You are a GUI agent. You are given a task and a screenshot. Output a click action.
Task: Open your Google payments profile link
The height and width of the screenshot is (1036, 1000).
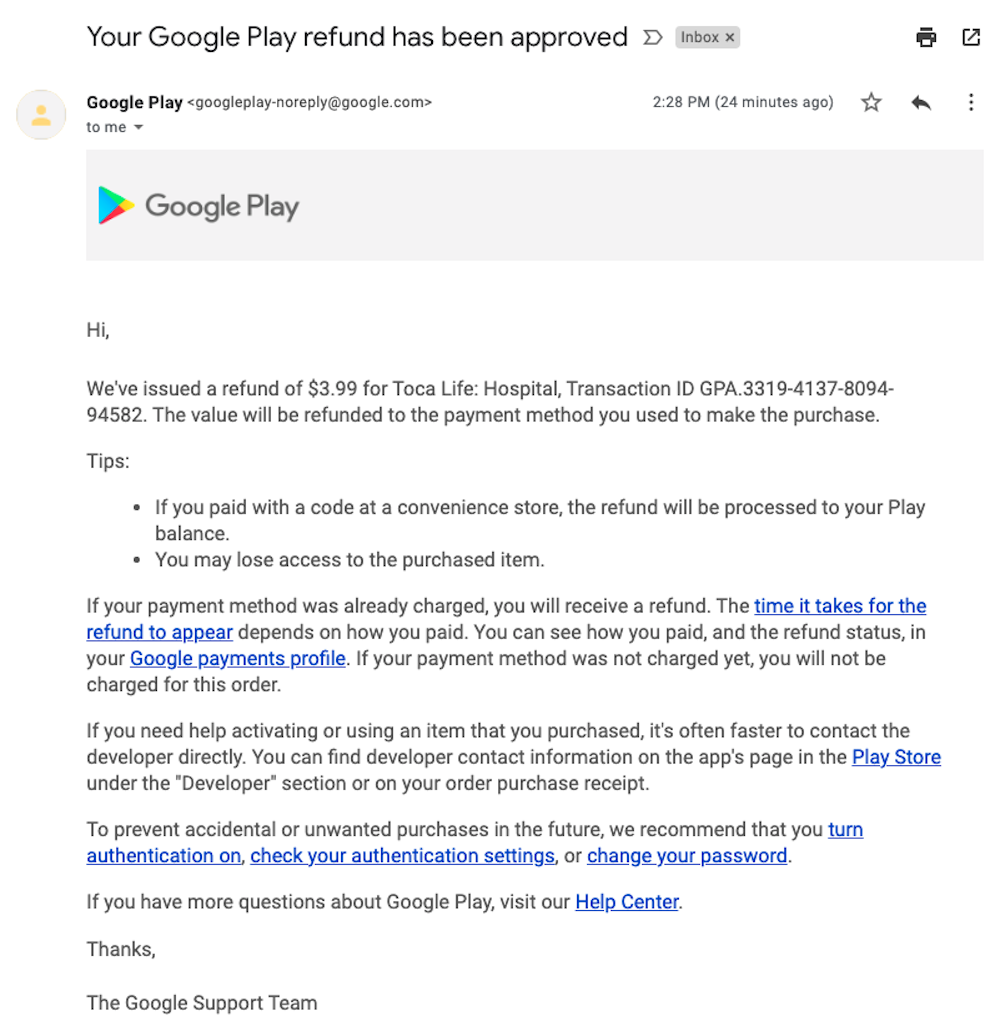[237, 658]
